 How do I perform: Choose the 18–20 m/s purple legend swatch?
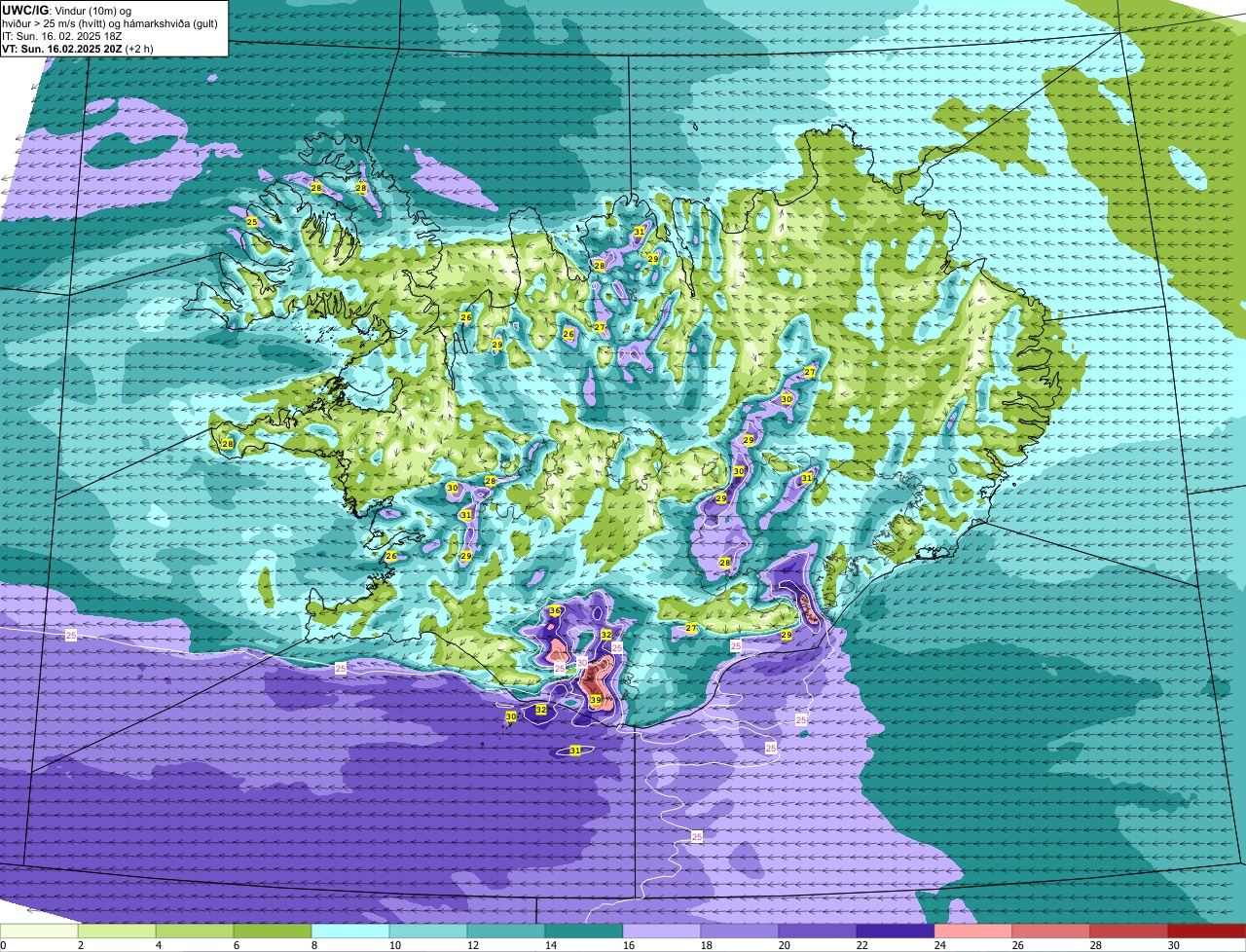740,932
